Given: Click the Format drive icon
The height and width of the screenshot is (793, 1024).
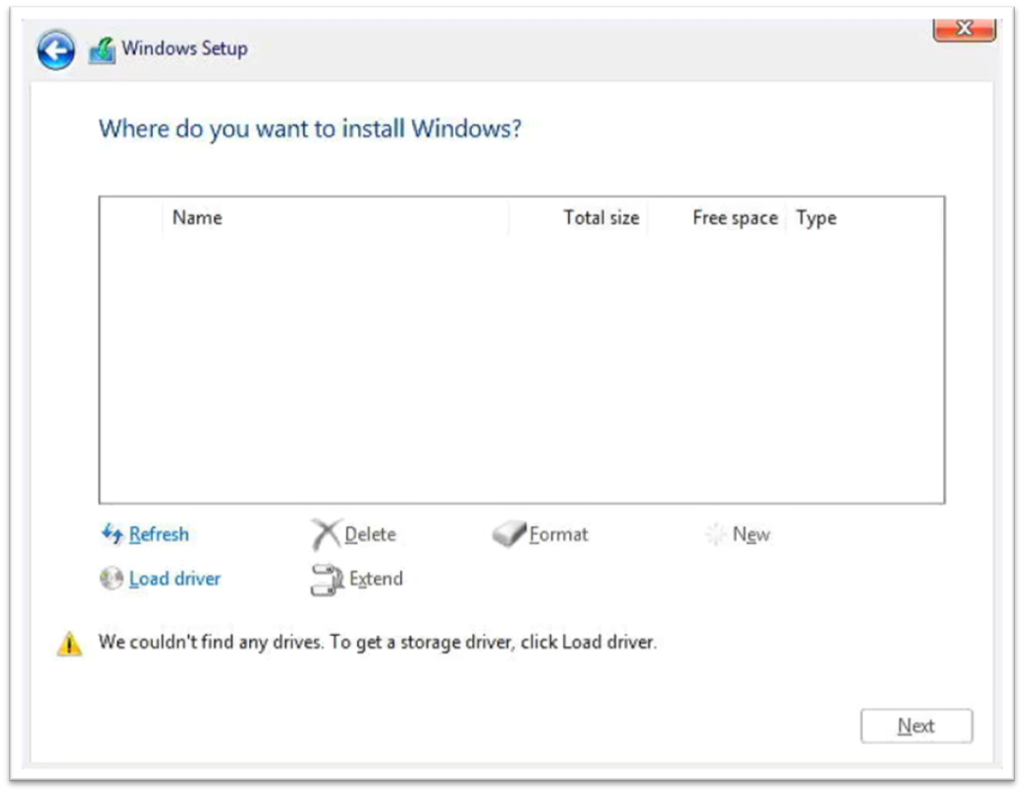Looking at the screenshot, I should pyautogui.click(x=509, y=534).
